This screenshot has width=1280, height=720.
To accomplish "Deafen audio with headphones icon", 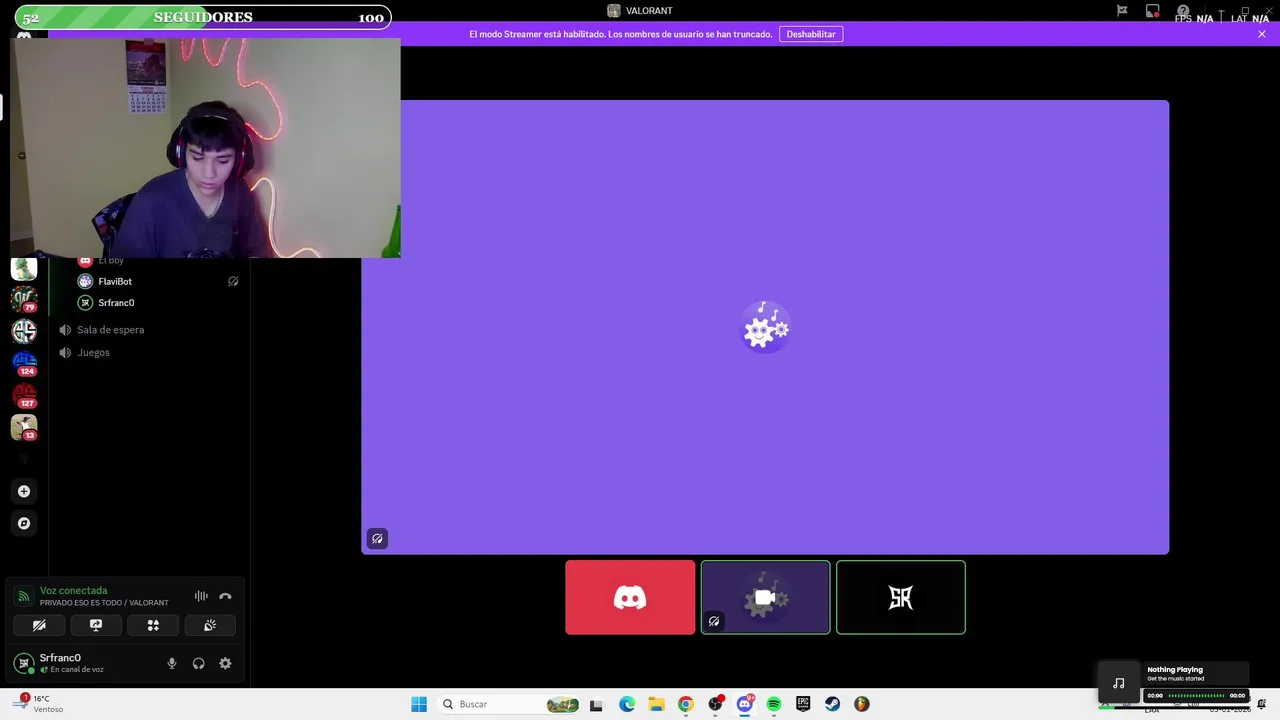I will pyautogui.click(x=198, y=663).
